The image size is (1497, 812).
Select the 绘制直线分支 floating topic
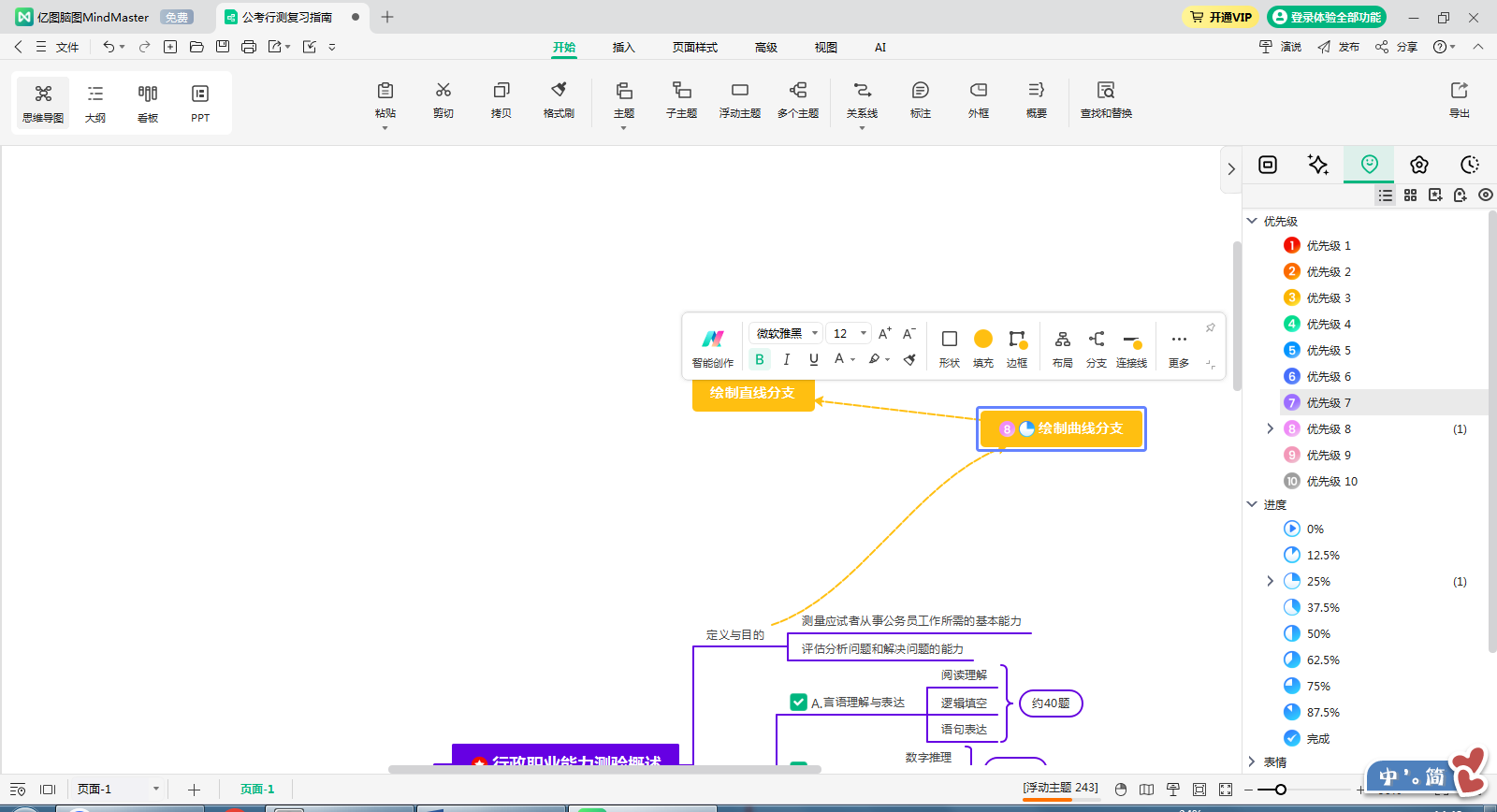pyautogui.click(x=753, y=393)
